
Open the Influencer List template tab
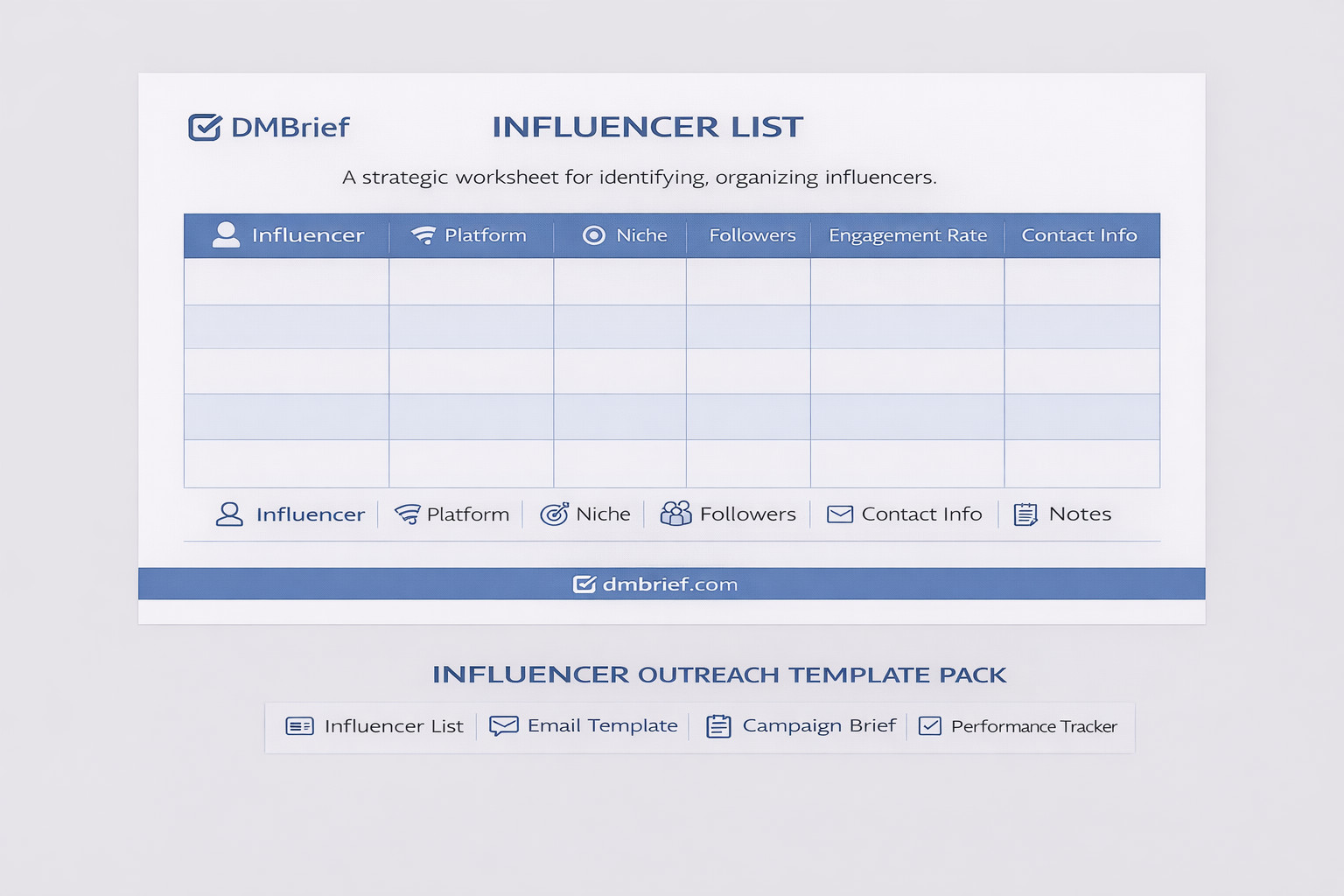[394, 726]
